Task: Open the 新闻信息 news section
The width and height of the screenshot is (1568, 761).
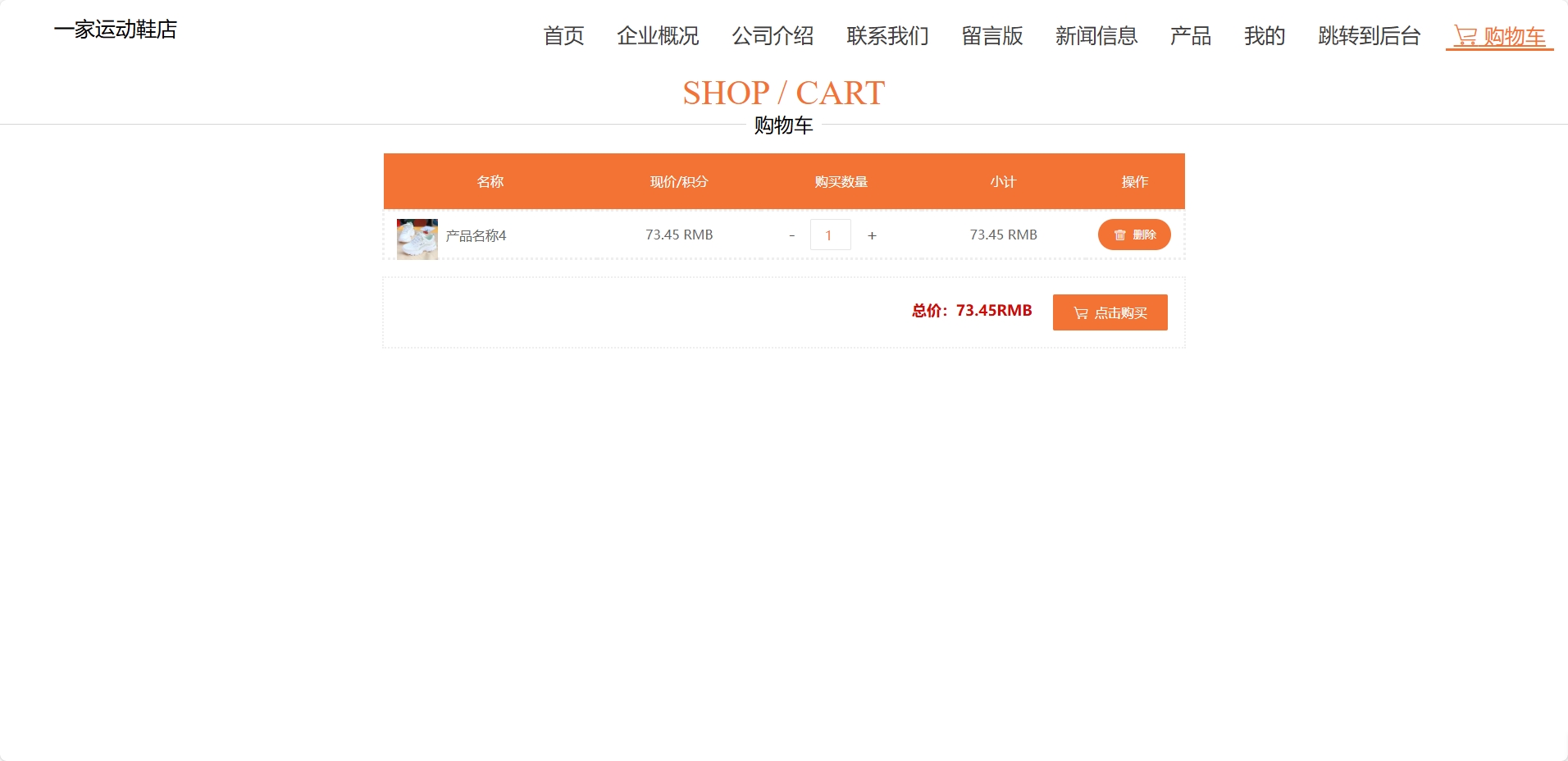Action: 1096,36
